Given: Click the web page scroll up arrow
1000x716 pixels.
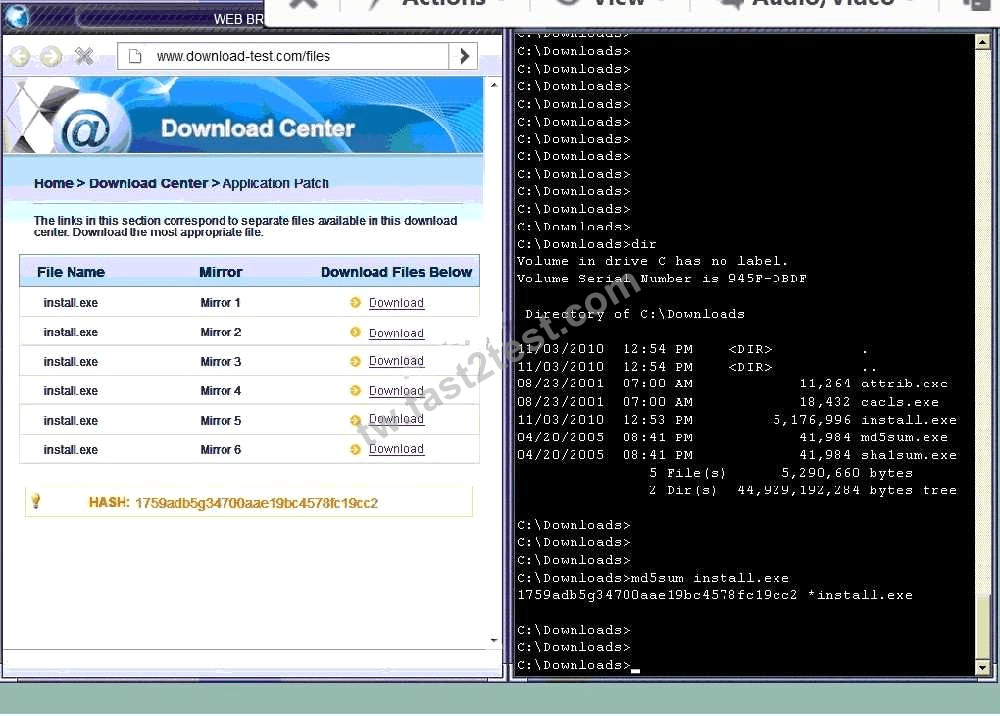Looking at the screenshot, I should tap(494, 85).
